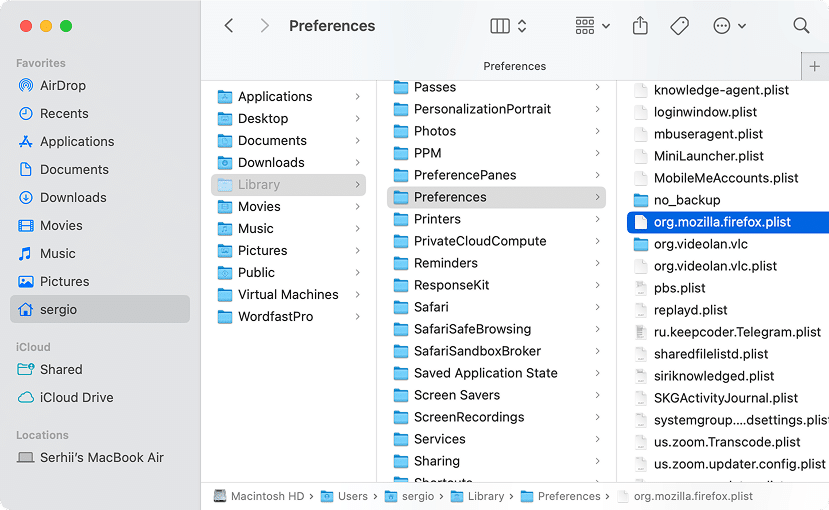Select the sergio home folder in sidebar
The image size is (829, 510).
[100, 309]
